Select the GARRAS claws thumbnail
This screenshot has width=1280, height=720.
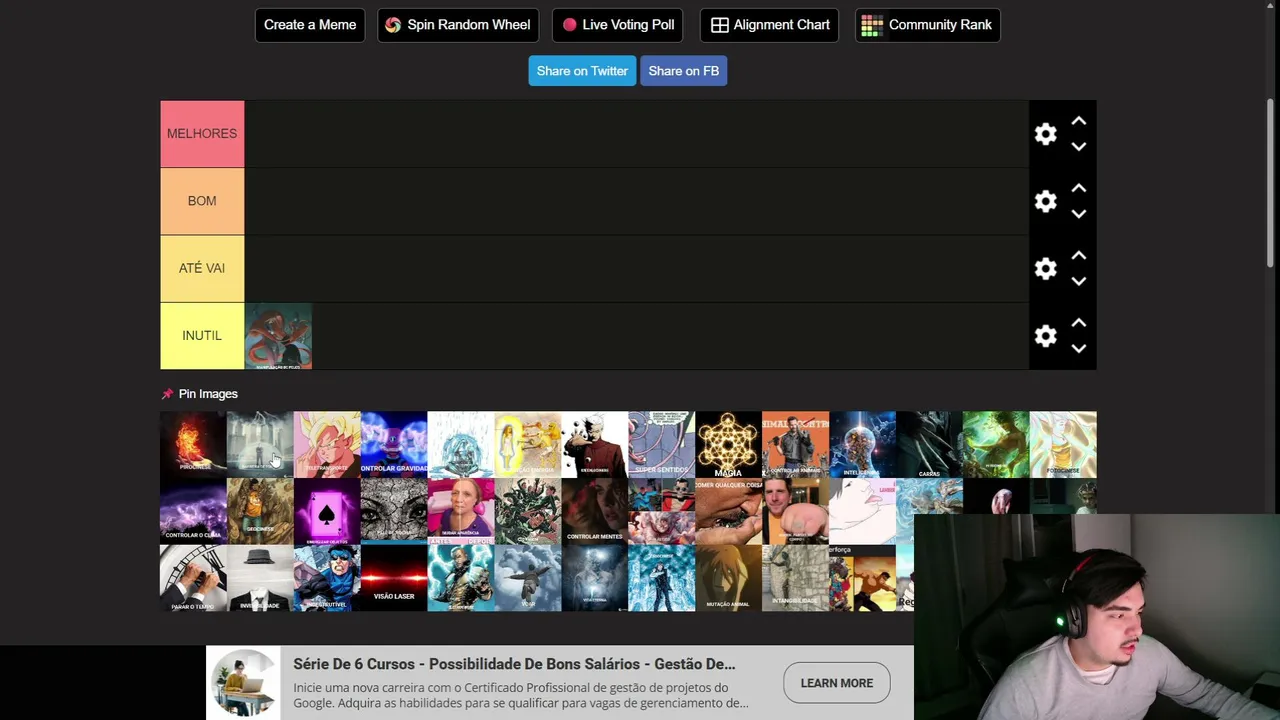(x=929, y=444)
